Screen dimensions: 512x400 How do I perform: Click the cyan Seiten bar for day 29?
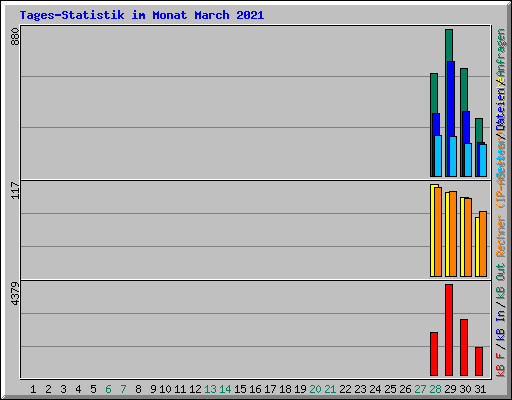click(453, 156)
